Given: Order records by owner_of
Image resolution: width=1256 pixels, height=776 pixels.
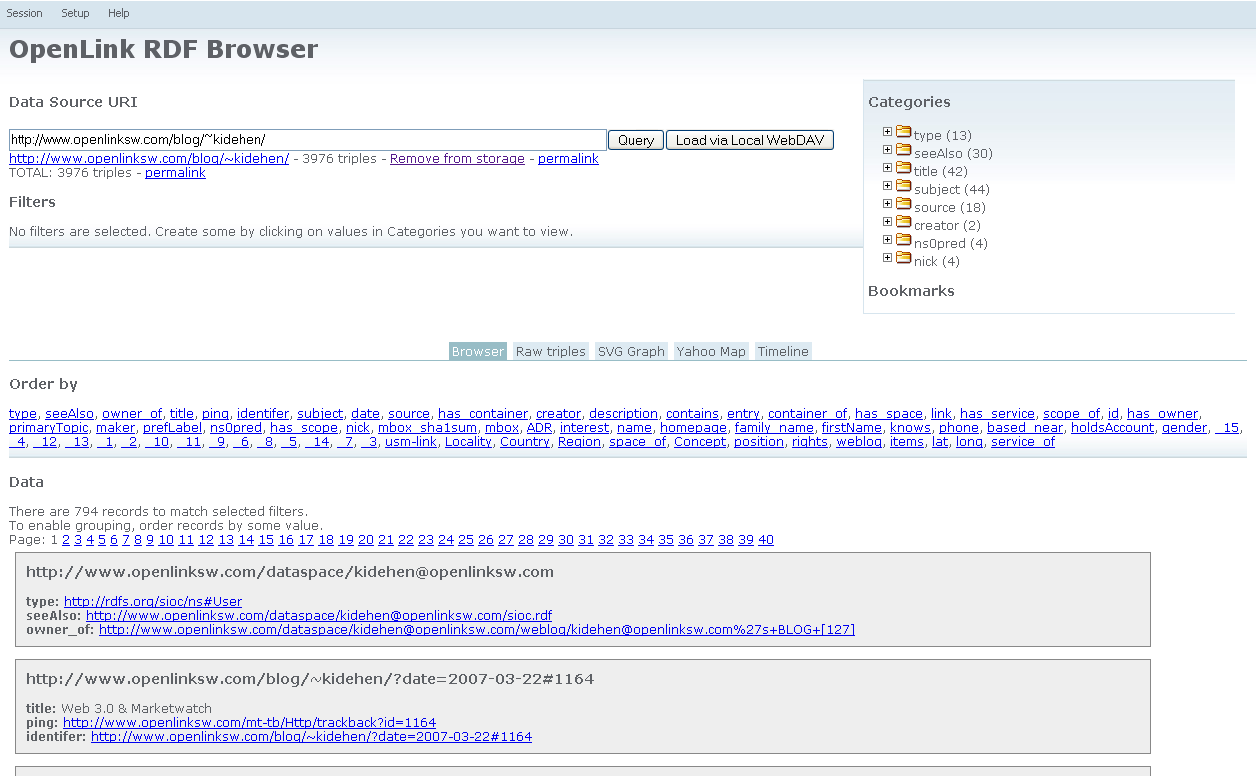Looking at the screenshot, I should click(x=132, y=413).
